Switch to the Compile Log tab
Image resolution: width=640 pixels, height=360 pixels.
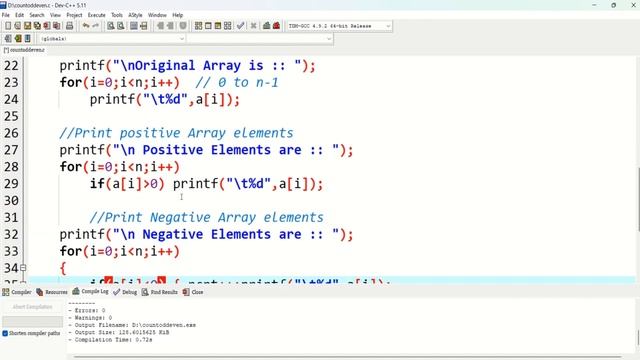91,291
